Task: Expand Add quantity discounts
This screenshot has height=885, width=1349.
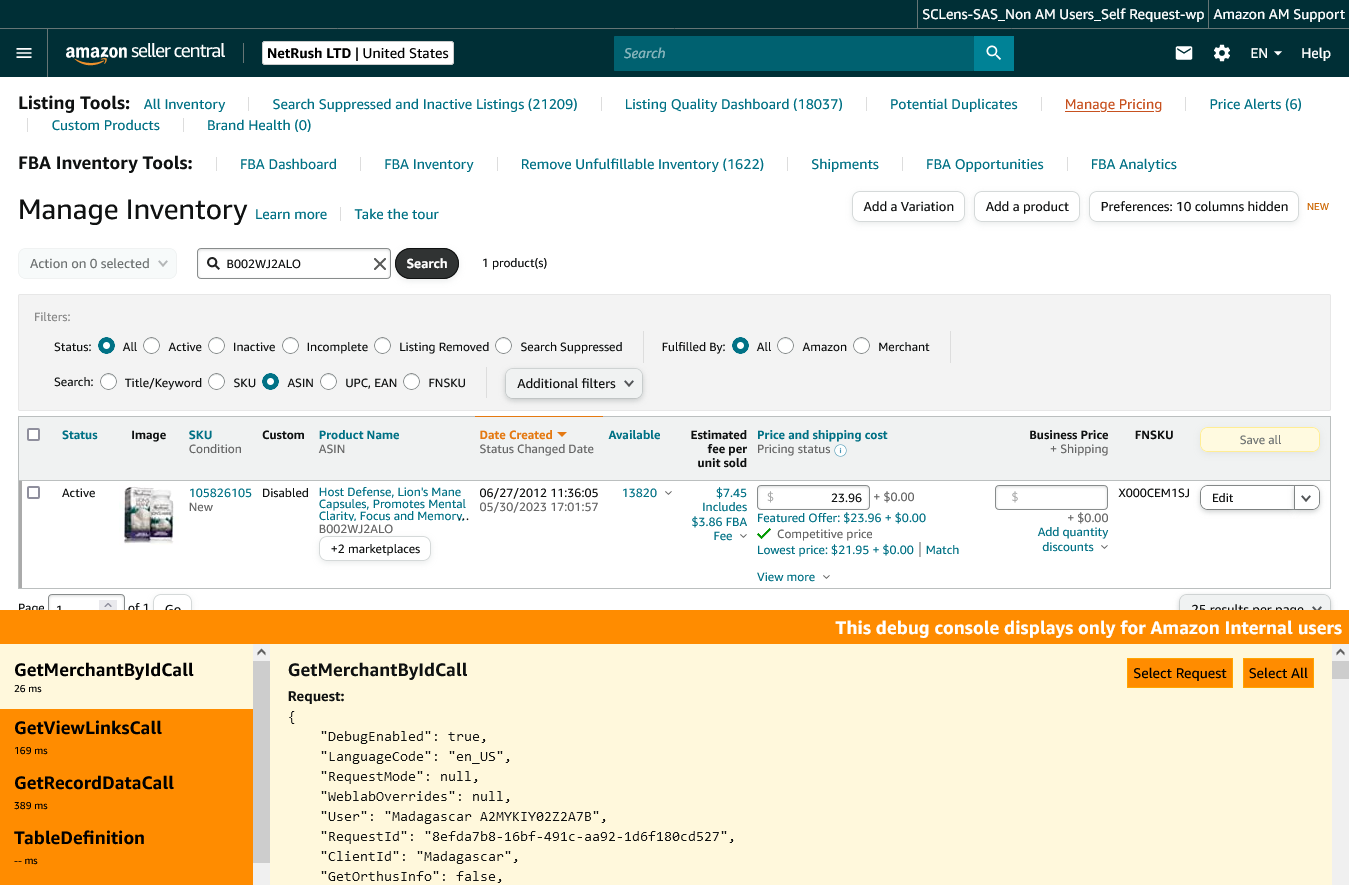Action: 1072,540
